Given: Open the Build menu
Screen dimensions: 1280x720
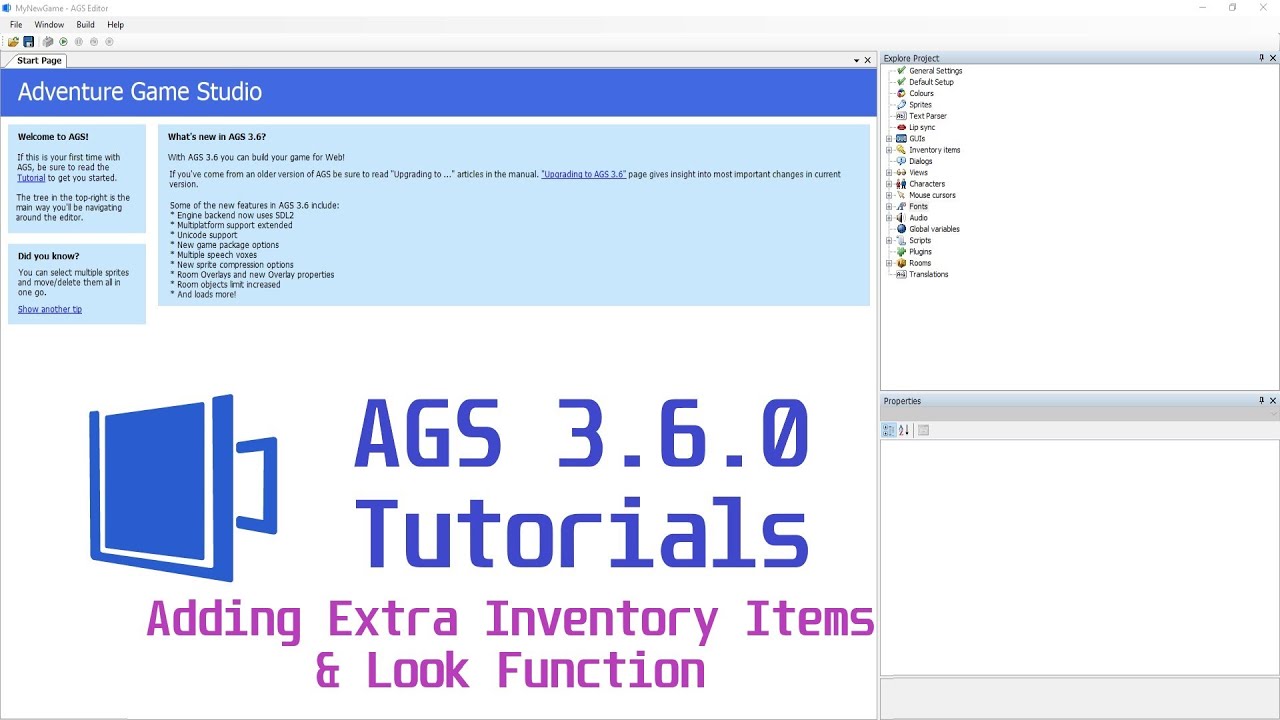Looking at the screenshot, I should click(86, 25).
